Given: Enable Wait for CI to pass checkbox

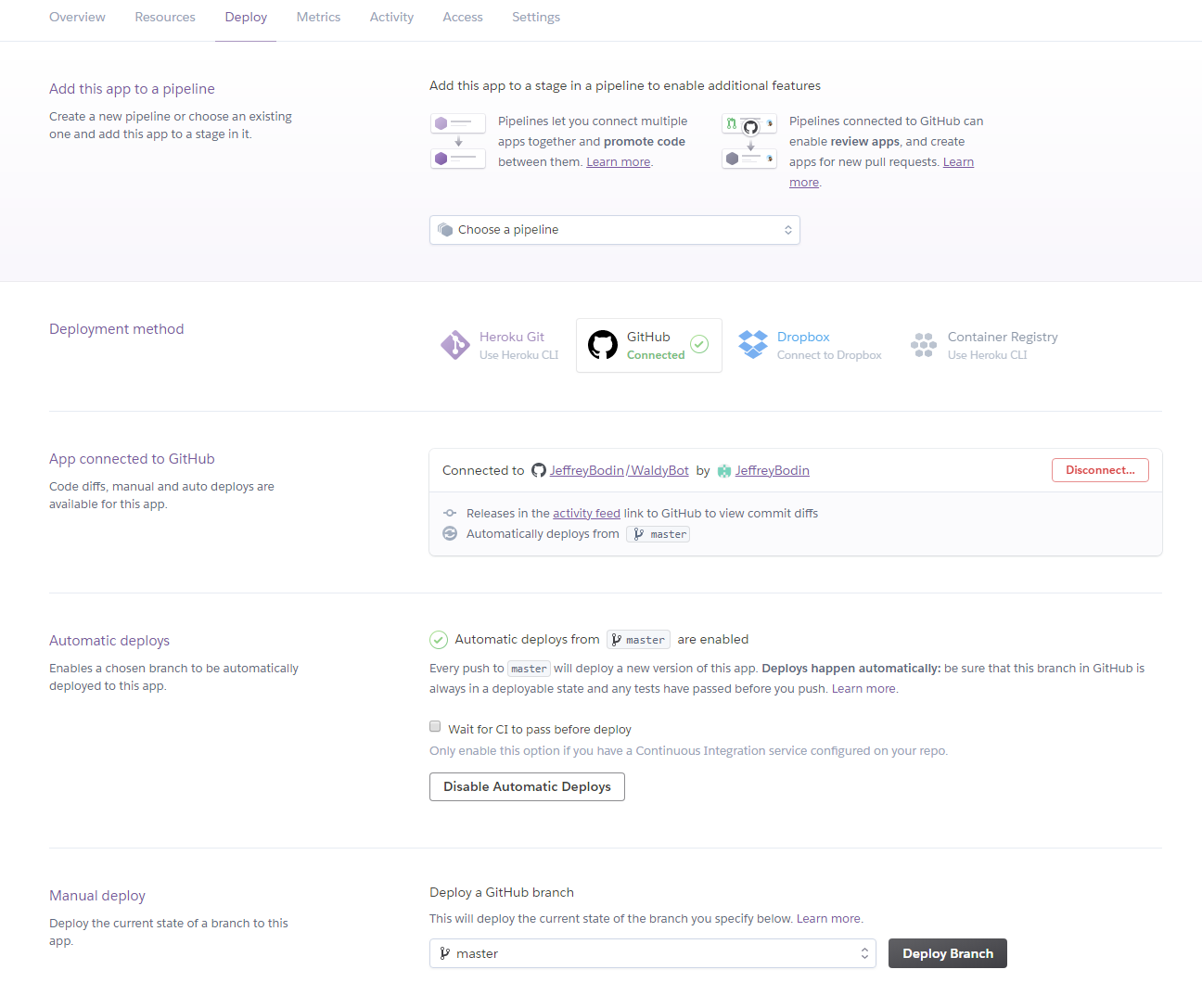Looking at the screenshot, I should click(x=435, y=726).
